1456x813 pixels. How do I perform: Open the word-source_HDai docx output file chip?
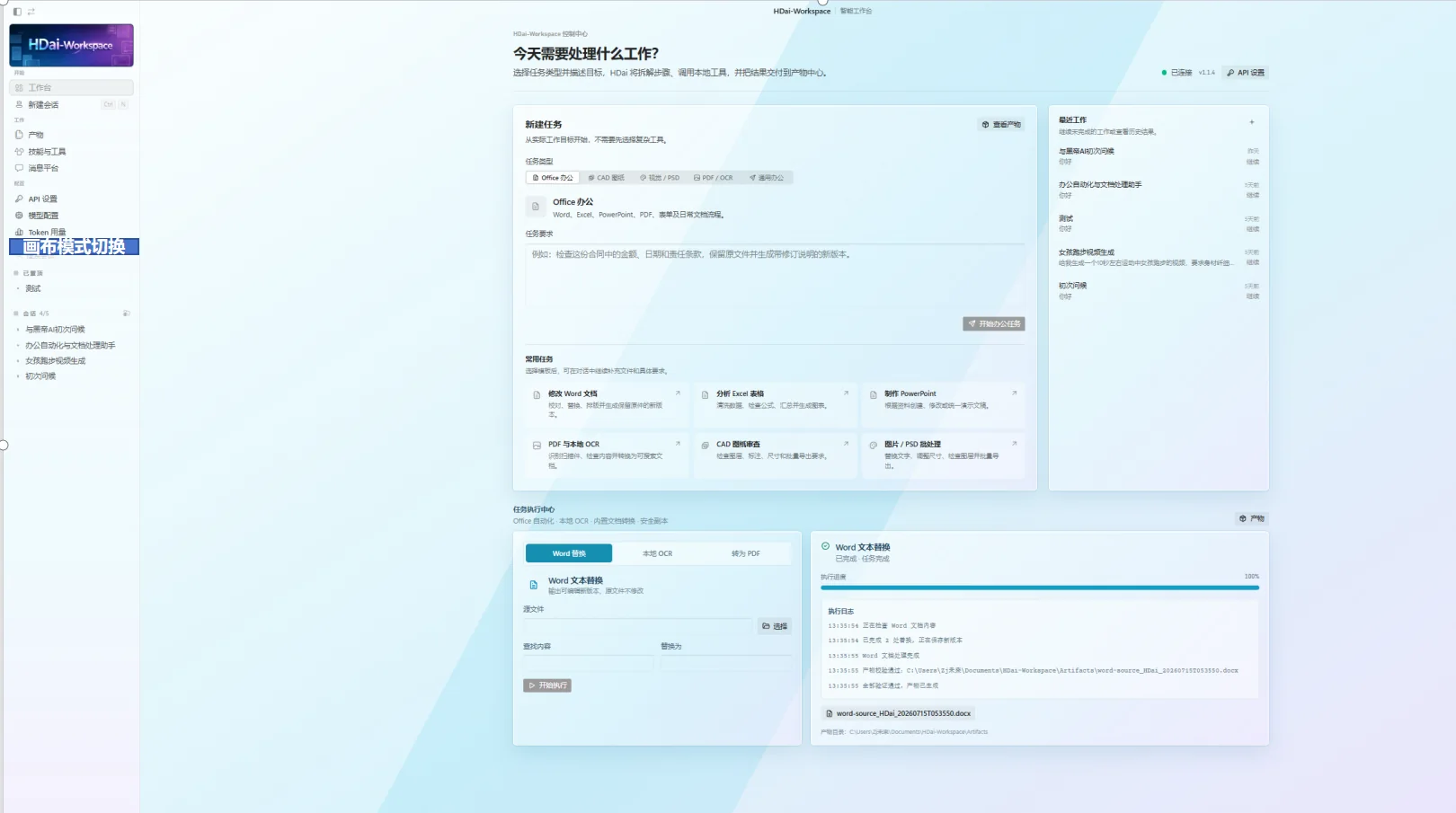pos(899,713)
